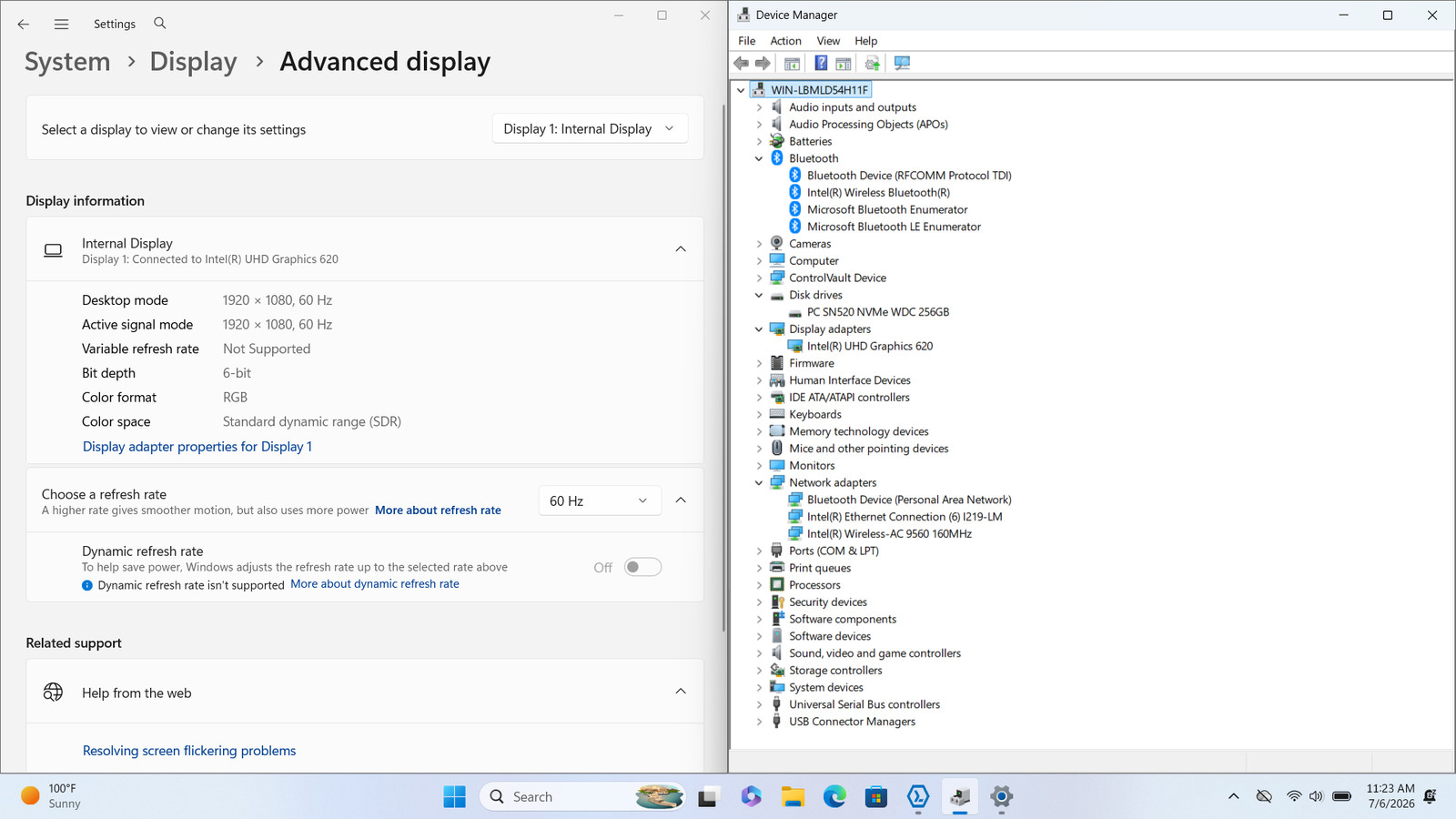Click Show/Hide Action Pane toolbar icon
This screenshot has width=1456, height=819.
tap(844, 63)
